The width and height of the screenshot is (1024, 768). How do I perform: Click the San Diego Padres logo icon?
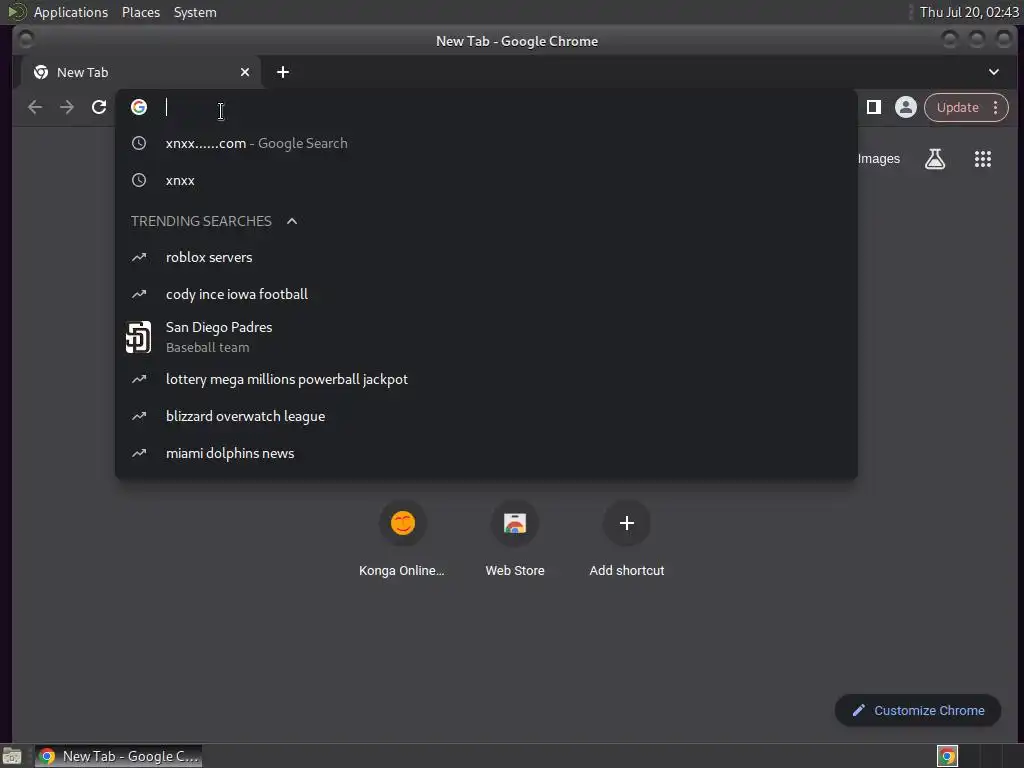pyautogui.click(x=138, y=337)
